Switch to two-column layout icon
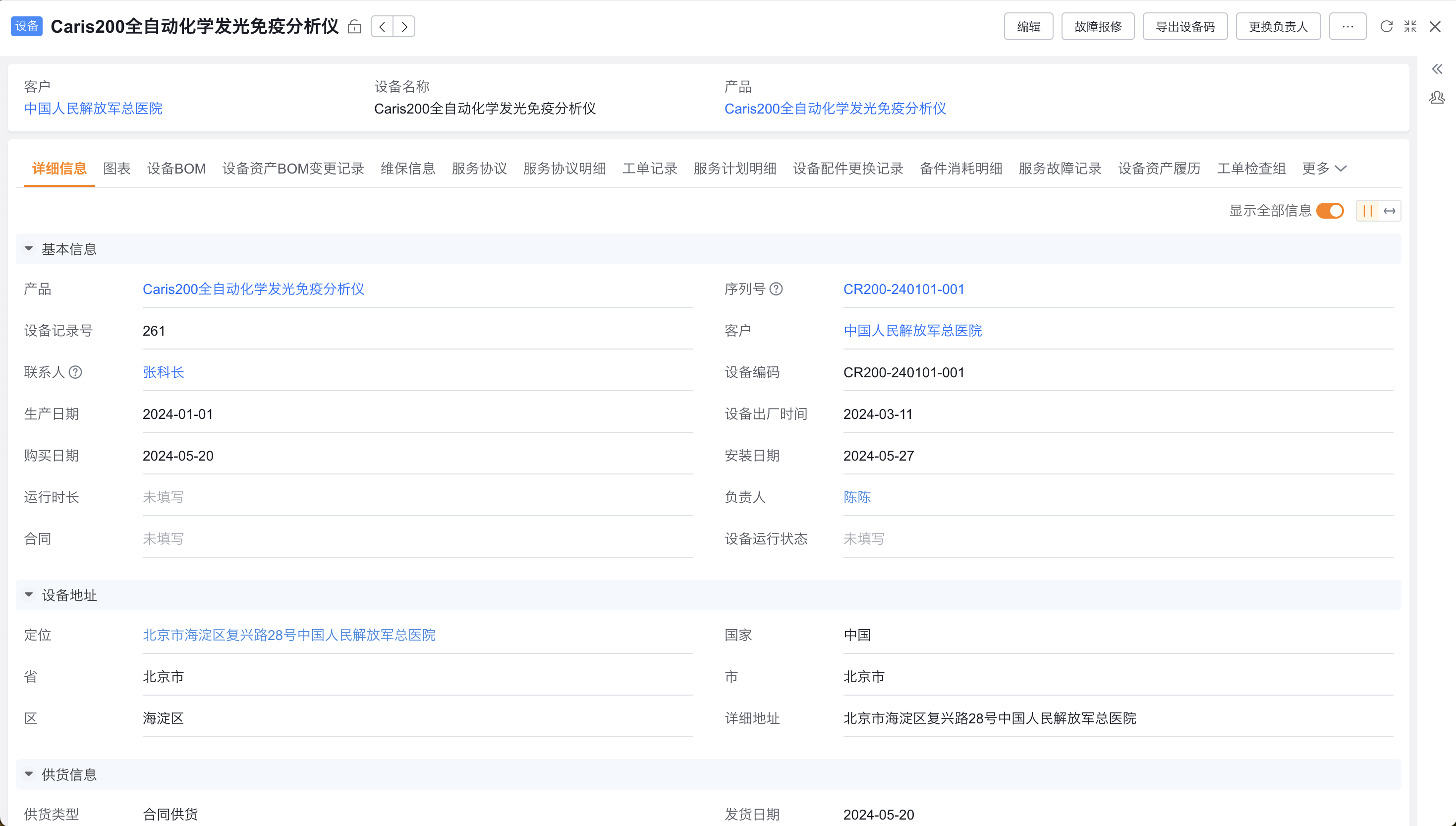Screen dimensions: 1456x826 1368,211
